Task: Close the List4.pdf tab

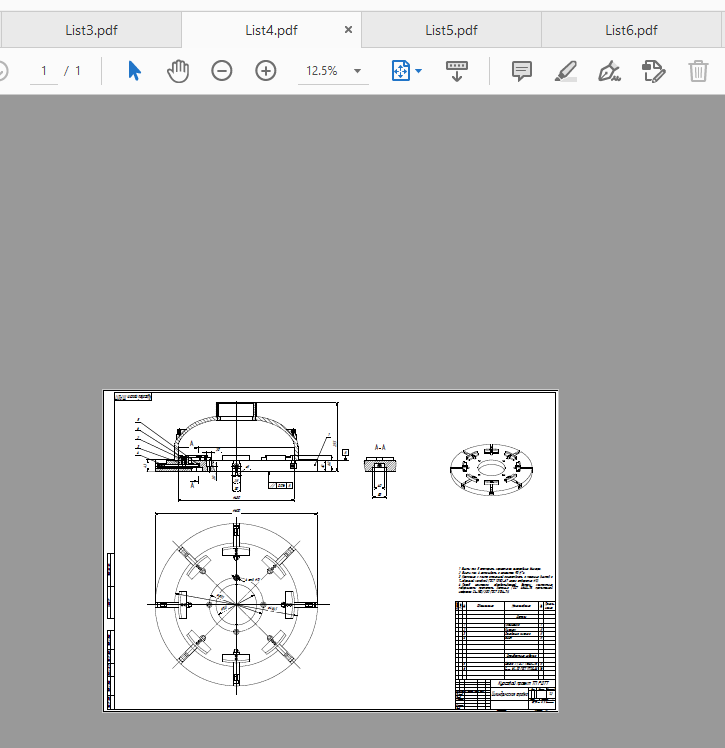Action: (x=348, y=30)
